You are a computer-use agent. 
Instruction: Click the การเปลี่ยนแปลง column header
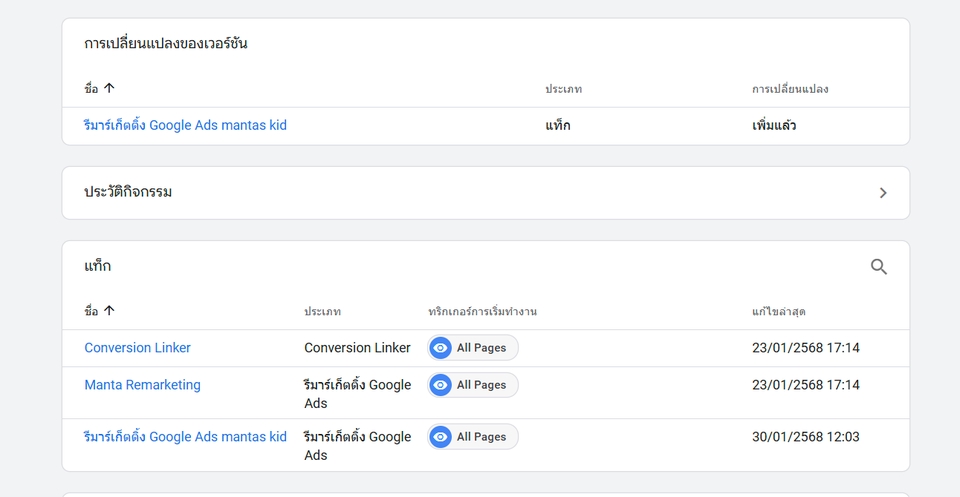point(790,89)
